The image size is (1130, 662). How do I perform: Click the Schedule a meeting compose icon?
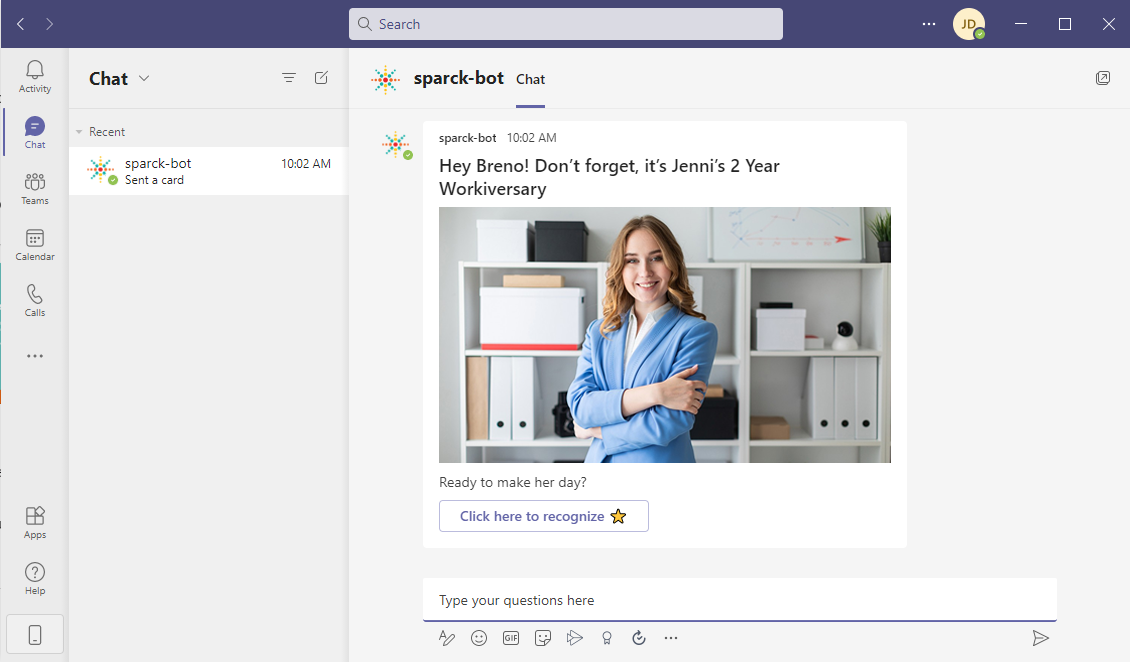(x=574, y=638)
